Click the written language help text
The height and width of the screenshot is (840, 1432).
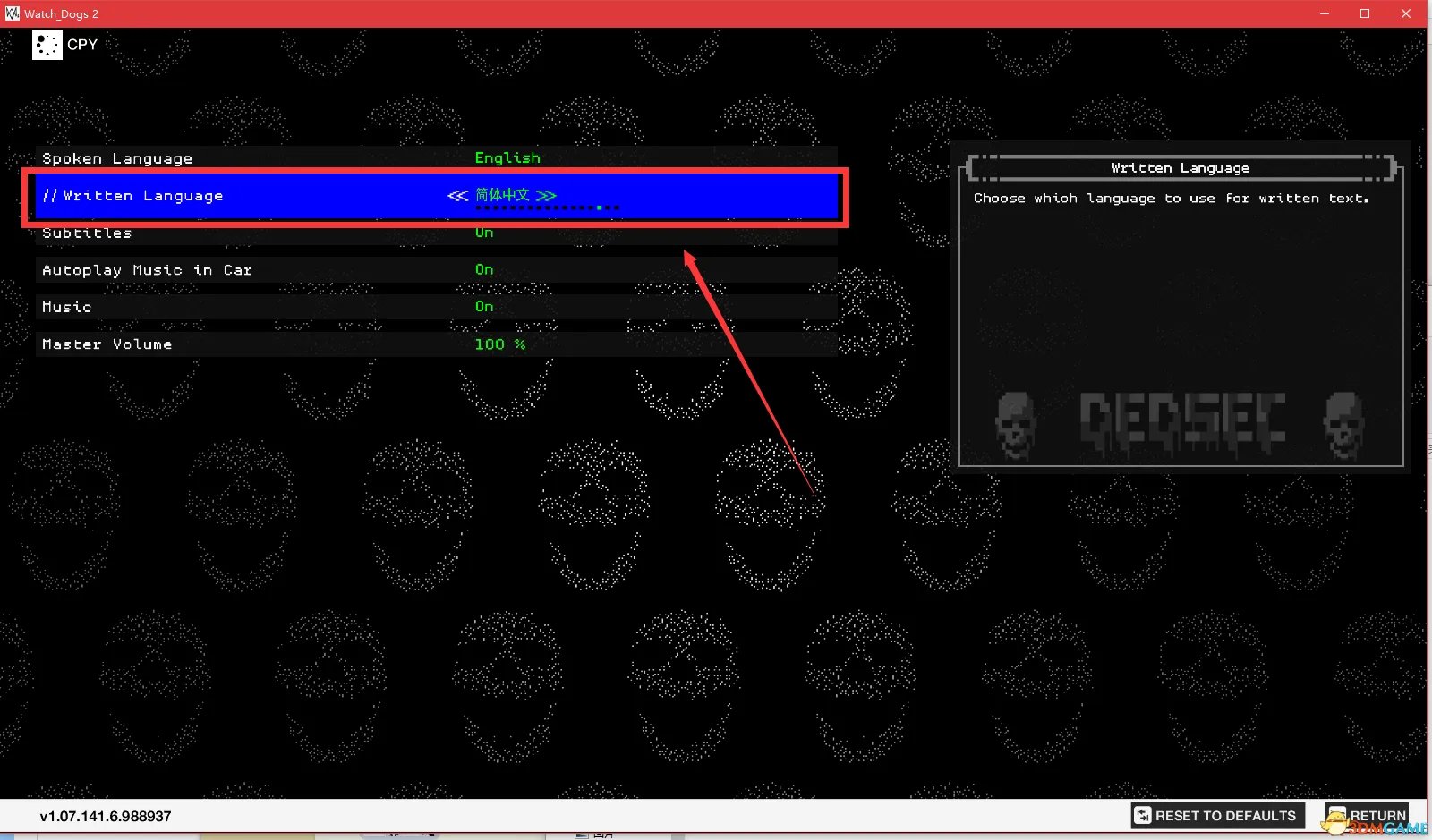tap(1172, 199)
